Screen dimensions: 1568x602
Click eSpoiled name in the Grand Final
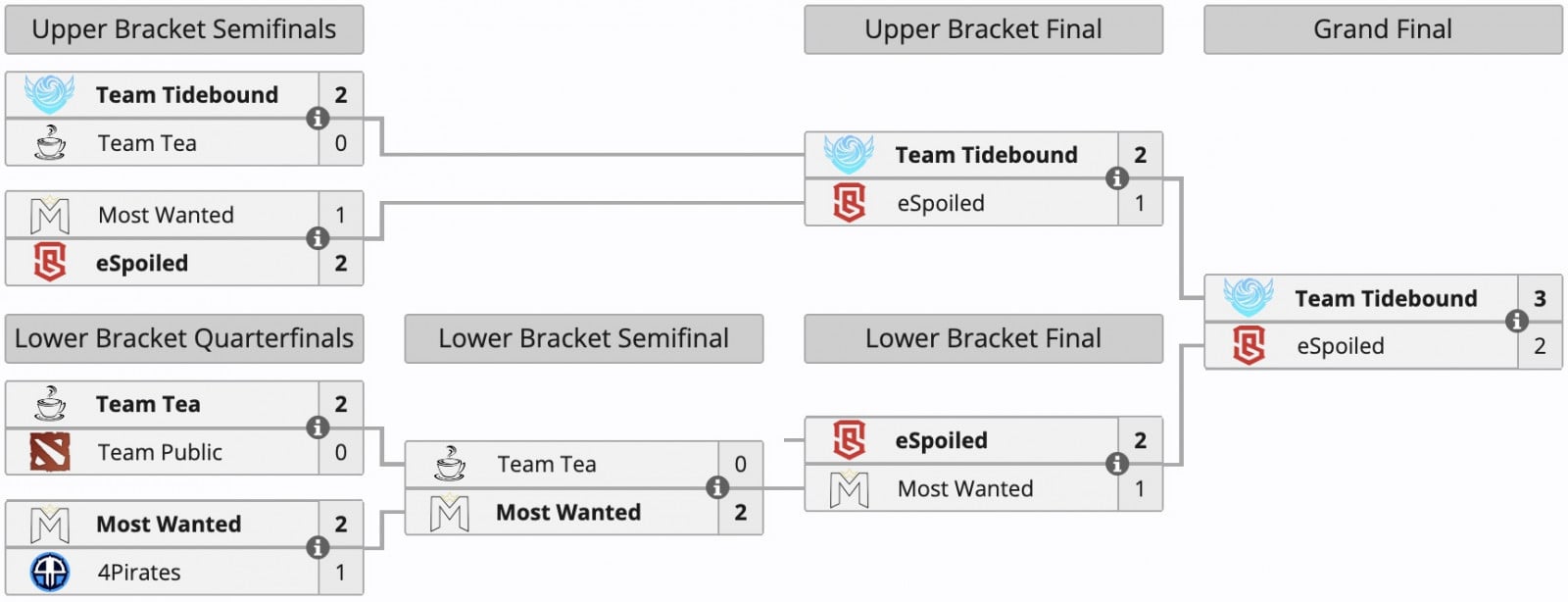[1340, 346]
